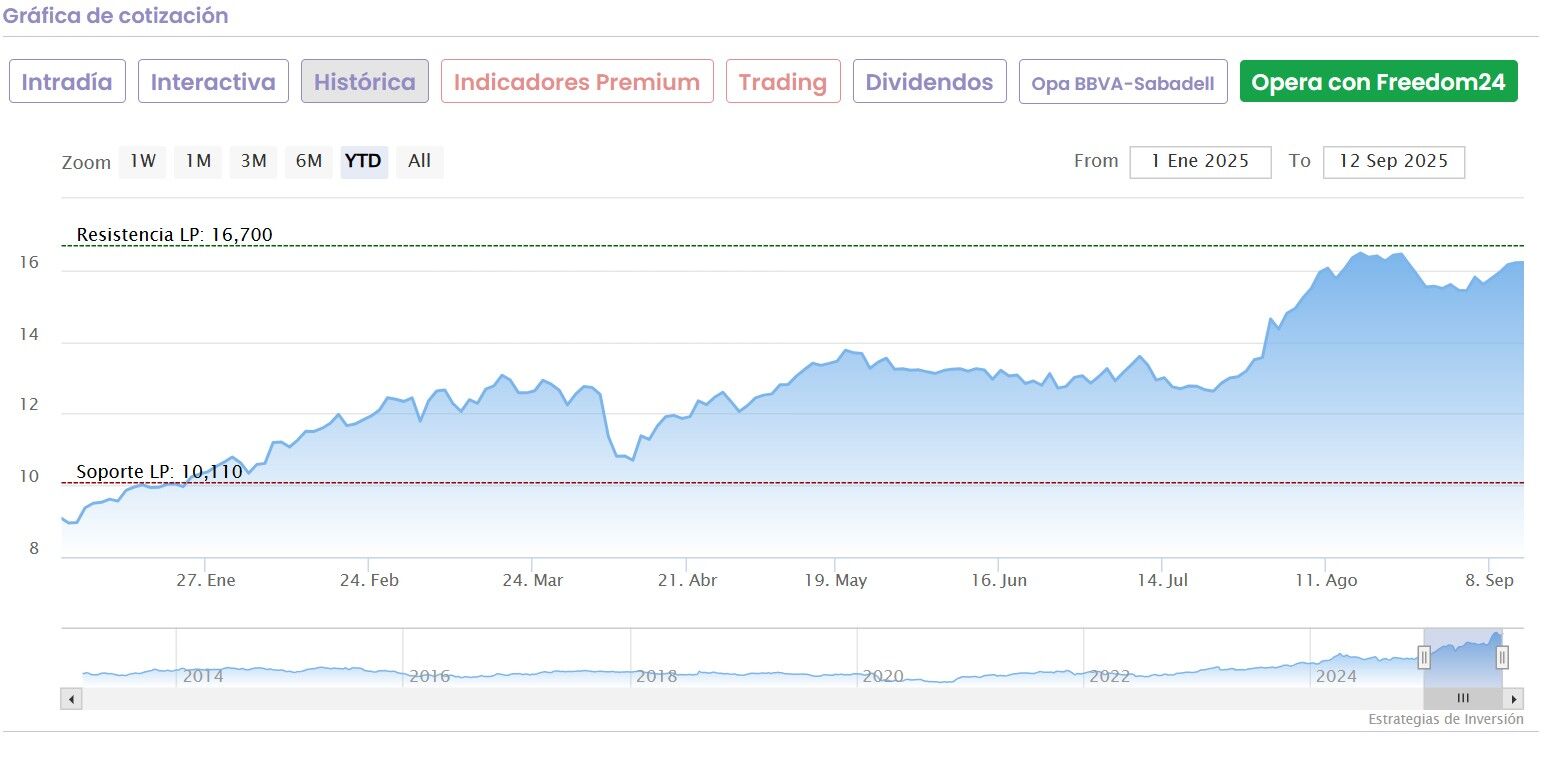Select the 3M zoom range

pos(253,161)
